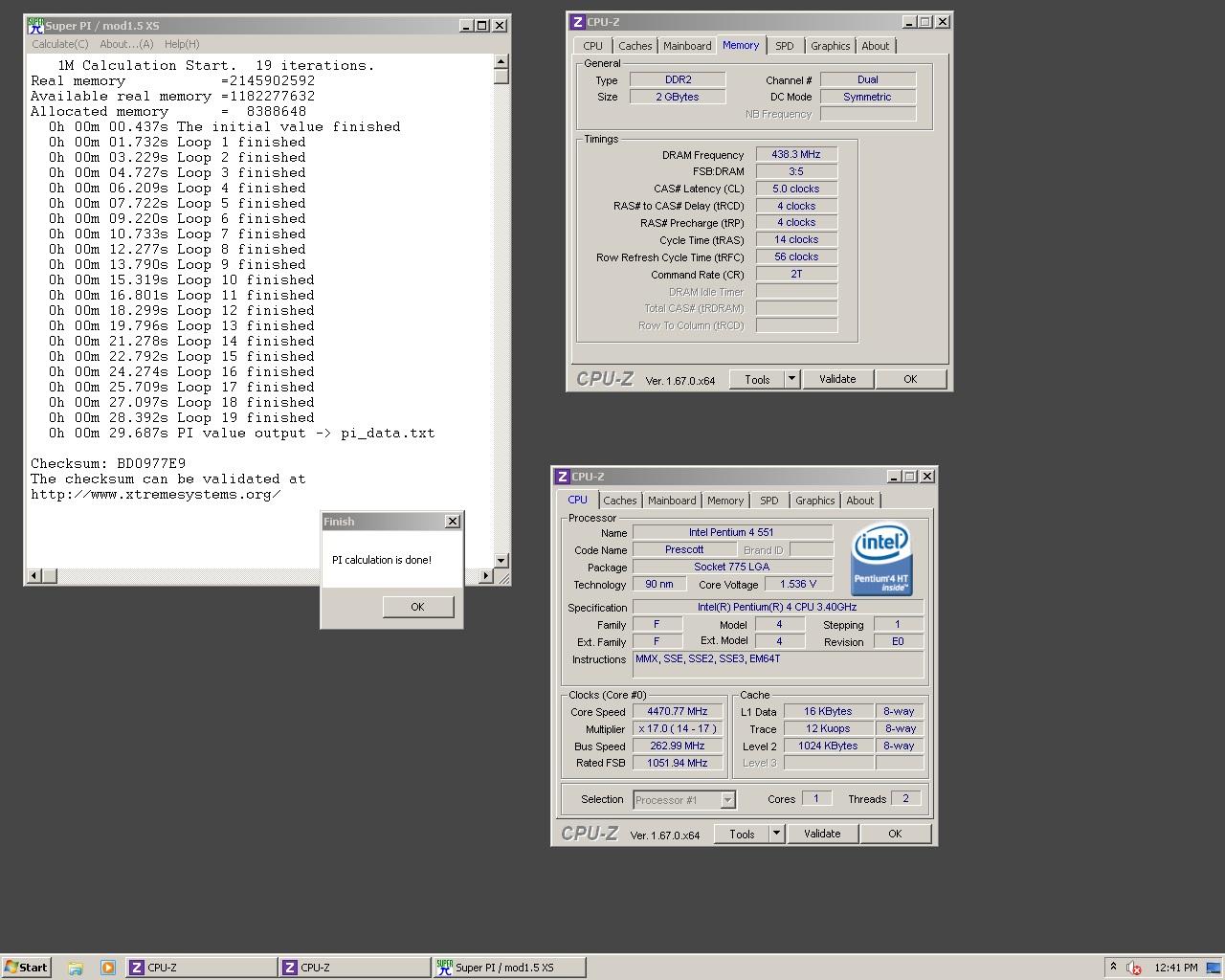
Task: Switch to Caches tab in Memory window
Action: coord(635,46)
